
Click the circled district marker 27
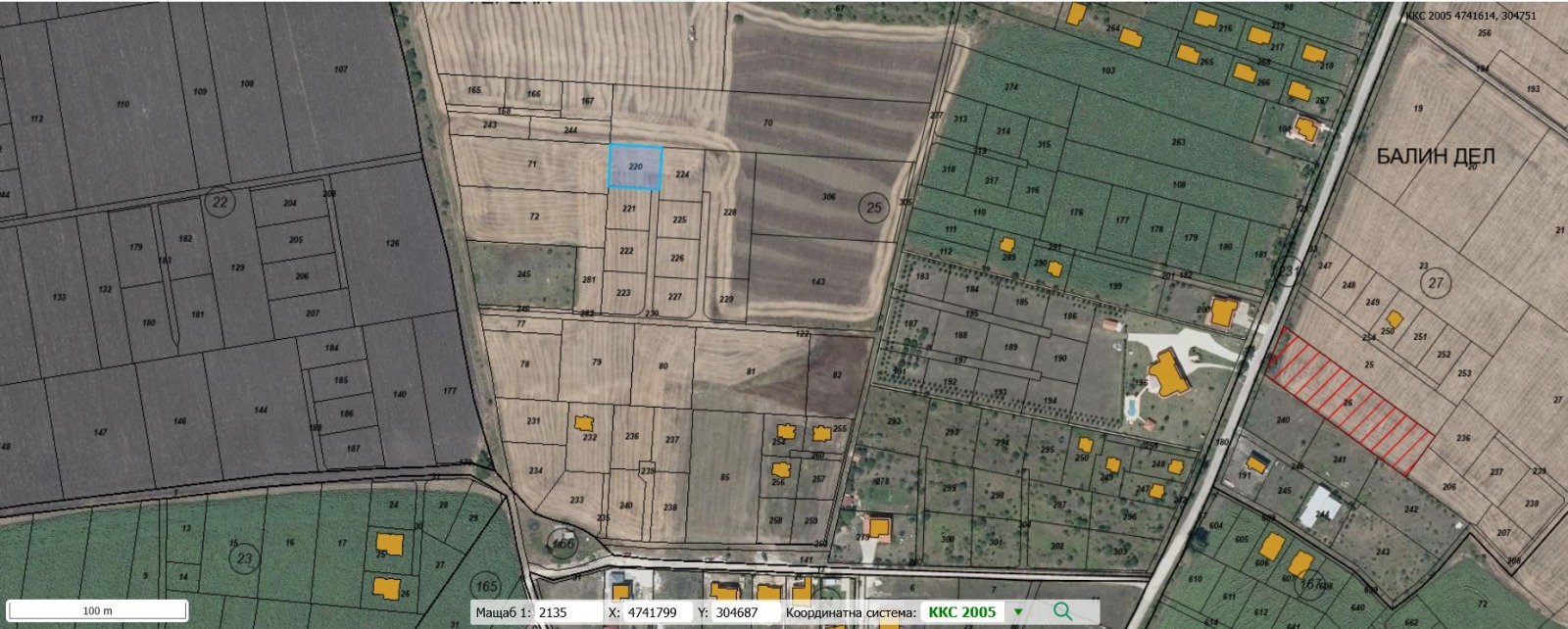point(1436,284)
